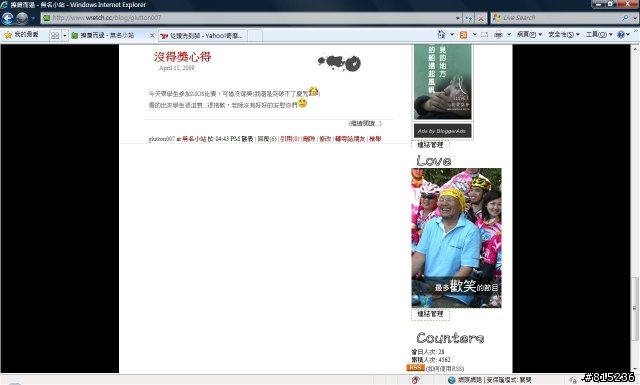The width and height of the screenshot is (640, 385).
Task: Click the Home page icon
Action: coord(441,34)
